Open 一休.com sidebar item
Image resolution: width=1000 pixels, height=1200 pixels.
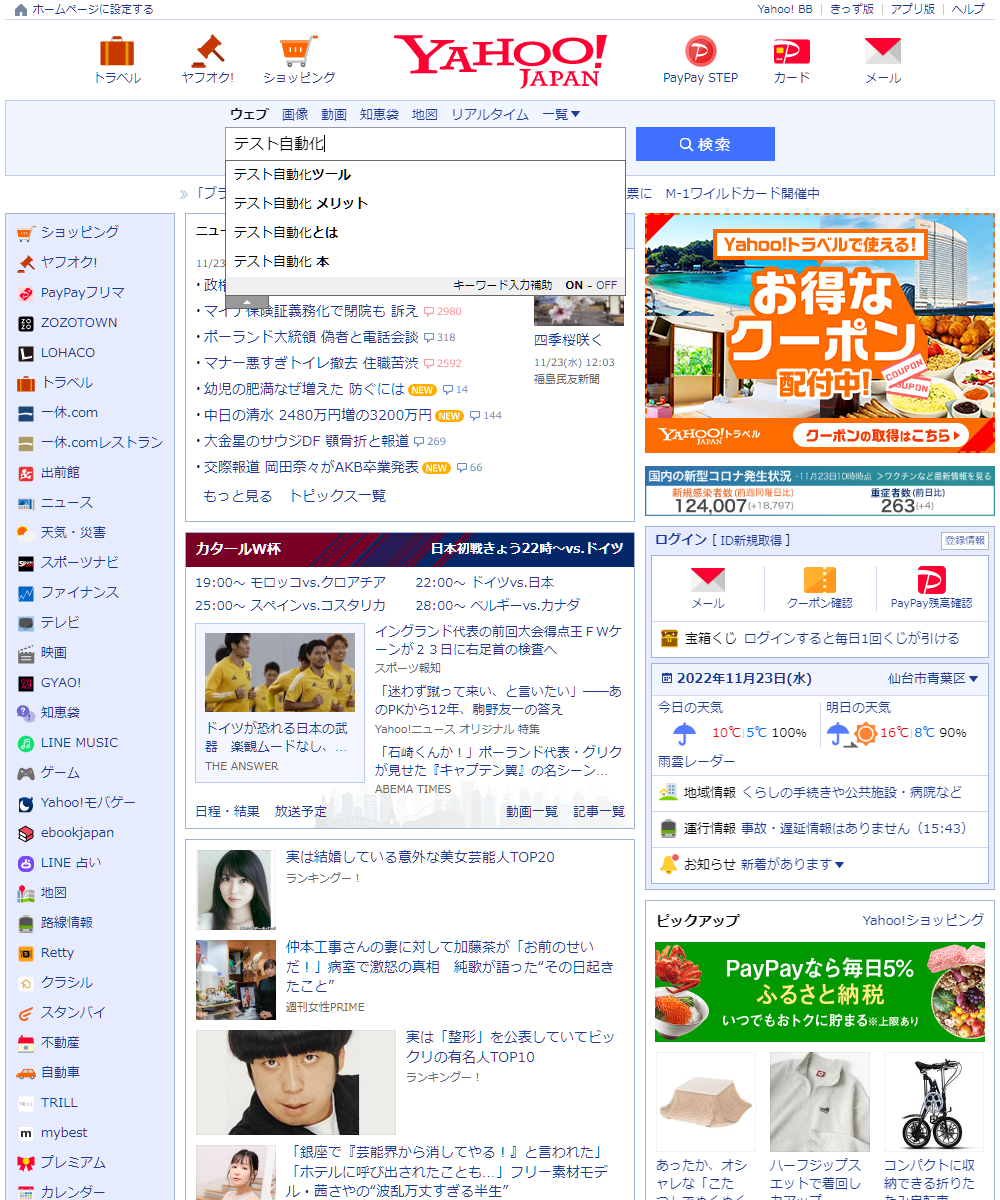pos(69,412)
